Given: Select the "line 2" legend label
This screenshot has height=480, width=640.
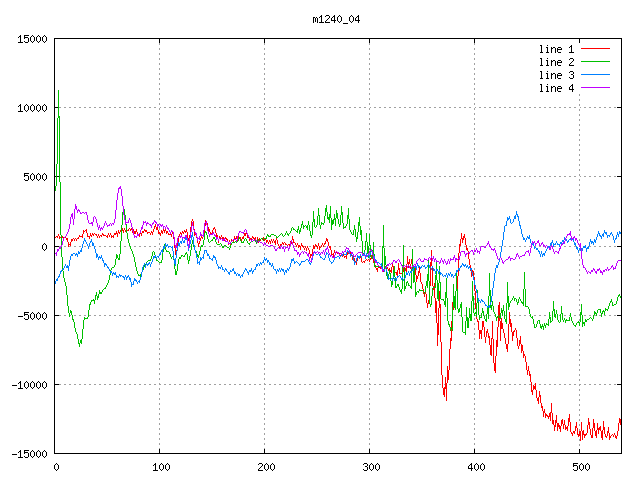Looking at the screenshot, I should (556, 62).
